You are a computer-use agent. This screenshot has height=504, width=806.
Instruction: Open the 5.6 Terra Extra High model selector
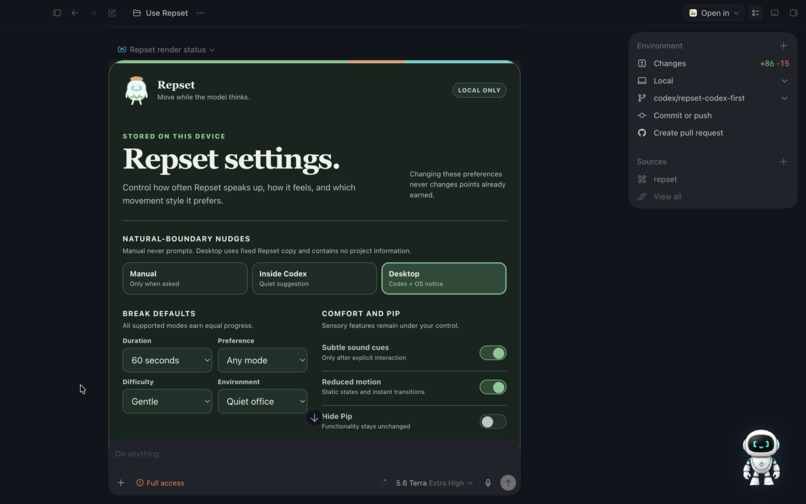pos(434,482)
